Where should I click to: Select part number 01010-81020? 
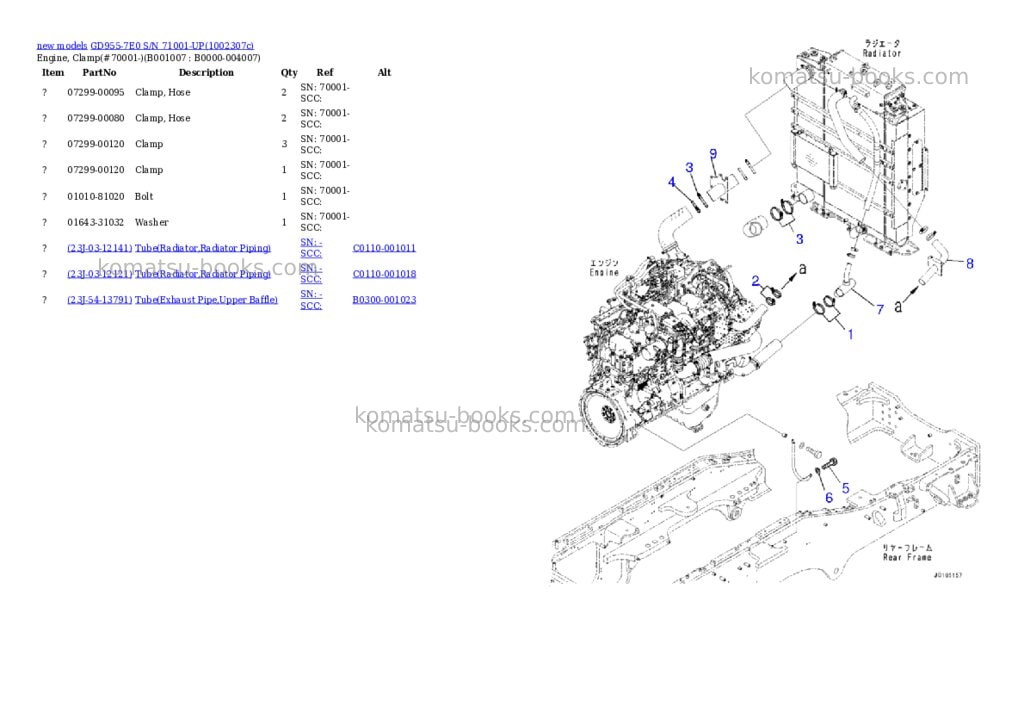point(95,197)
